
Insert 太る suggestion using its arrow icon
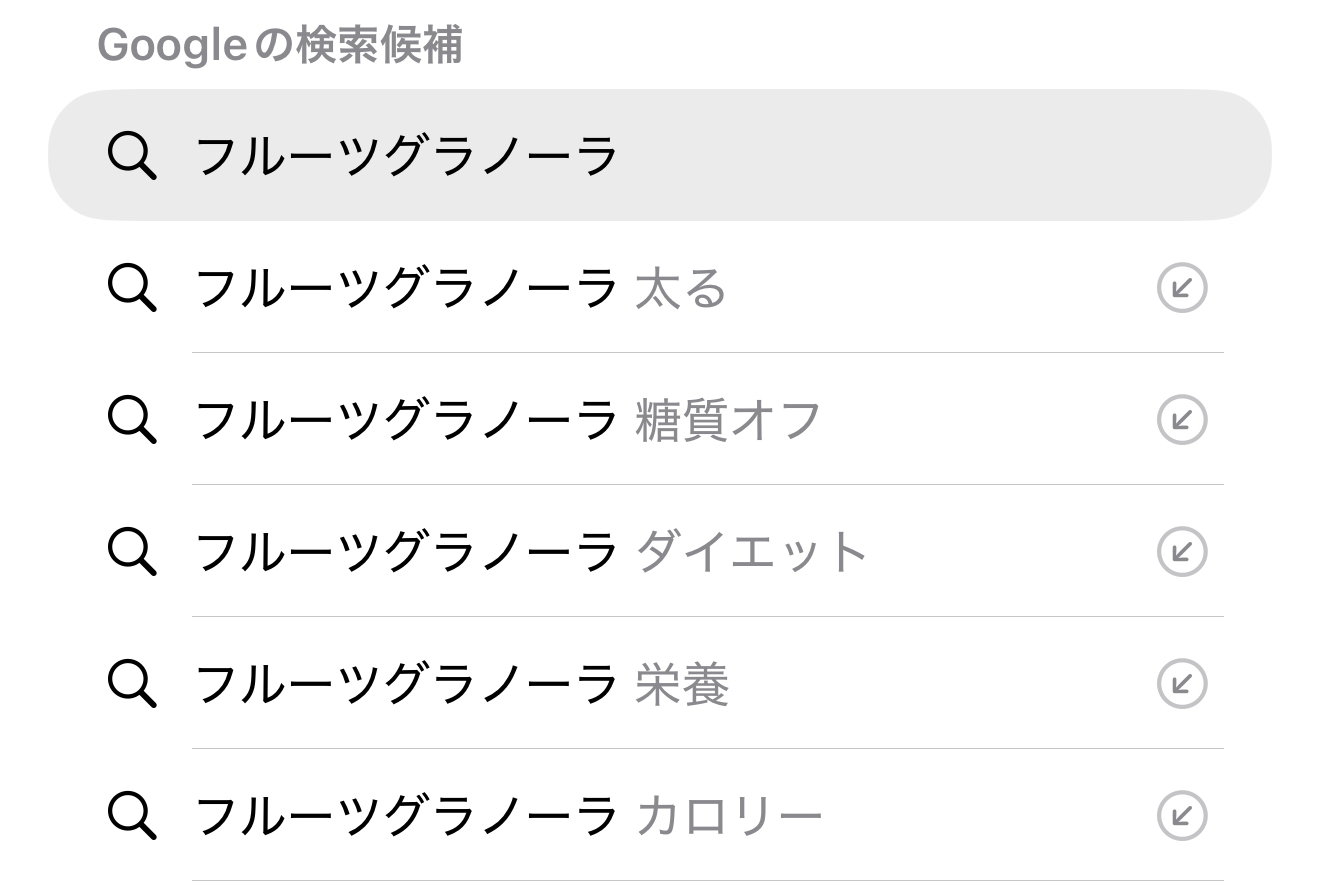(1182, 288)
